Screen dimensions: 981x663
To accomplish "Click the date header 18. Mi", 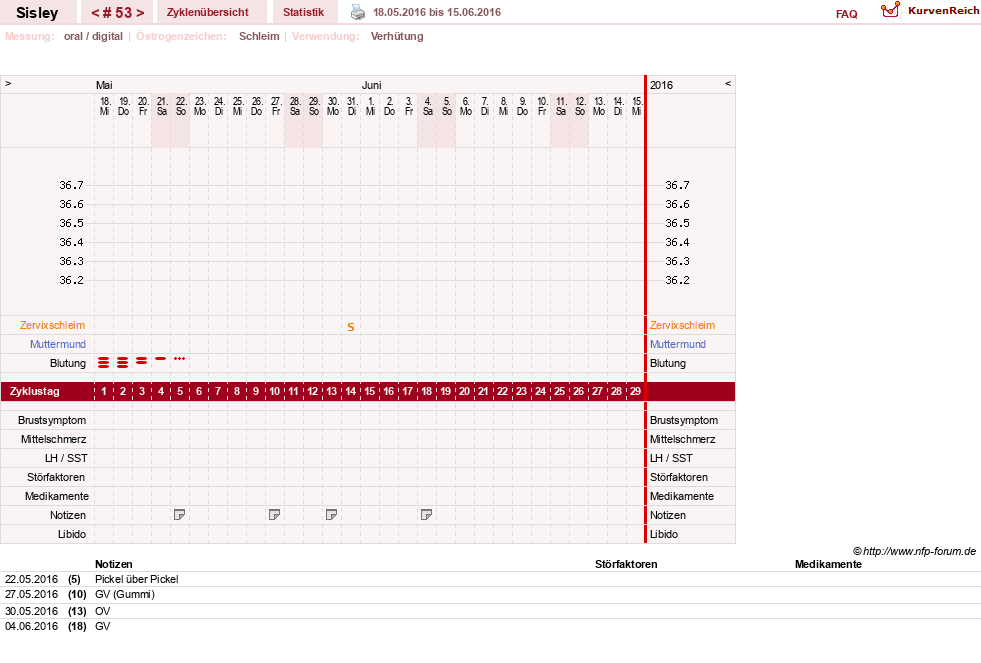I will click(x=104, y=106).
